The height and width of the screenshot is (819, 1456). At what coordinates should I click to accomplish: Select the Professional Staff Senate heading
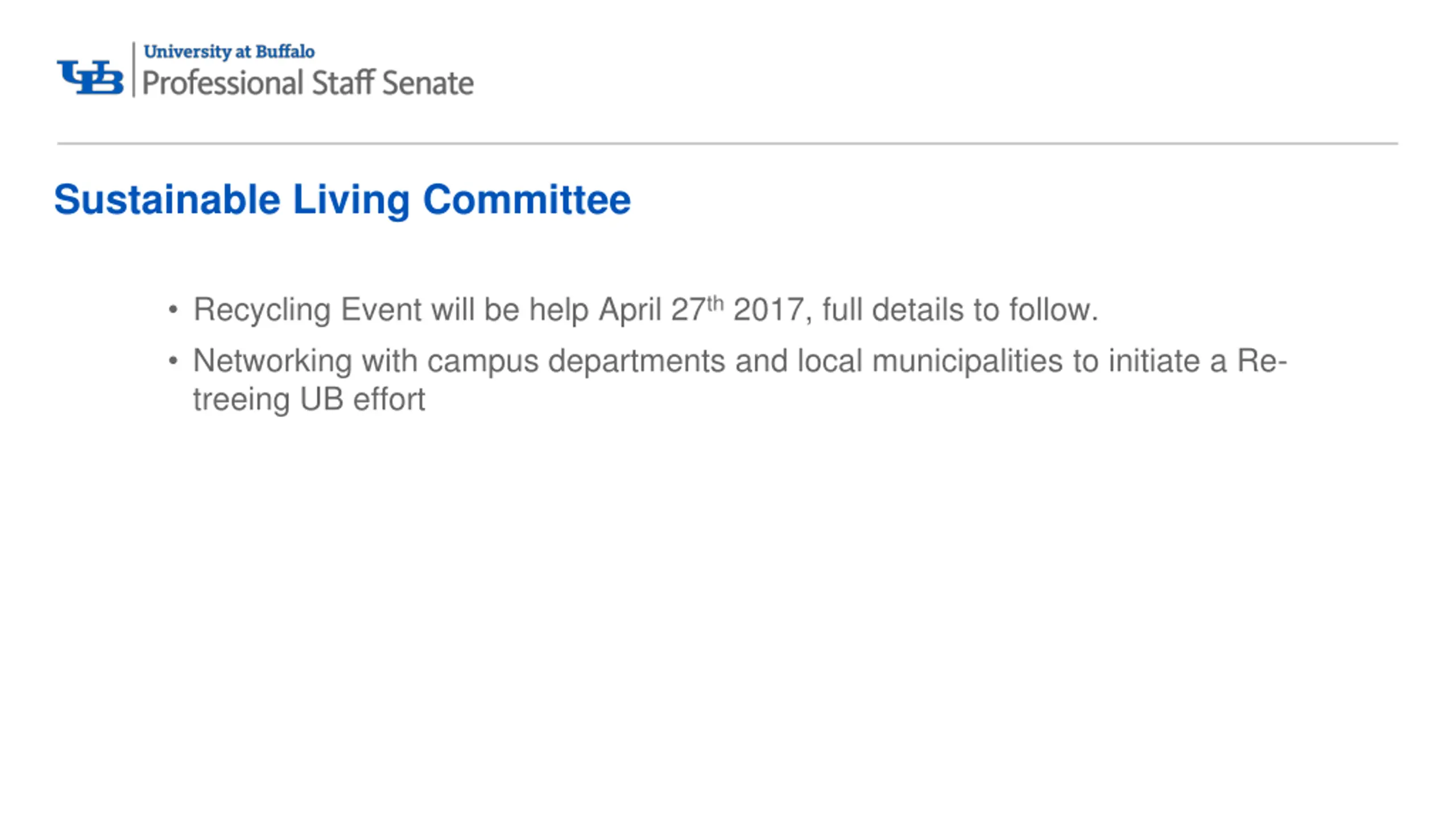(308, 83)
